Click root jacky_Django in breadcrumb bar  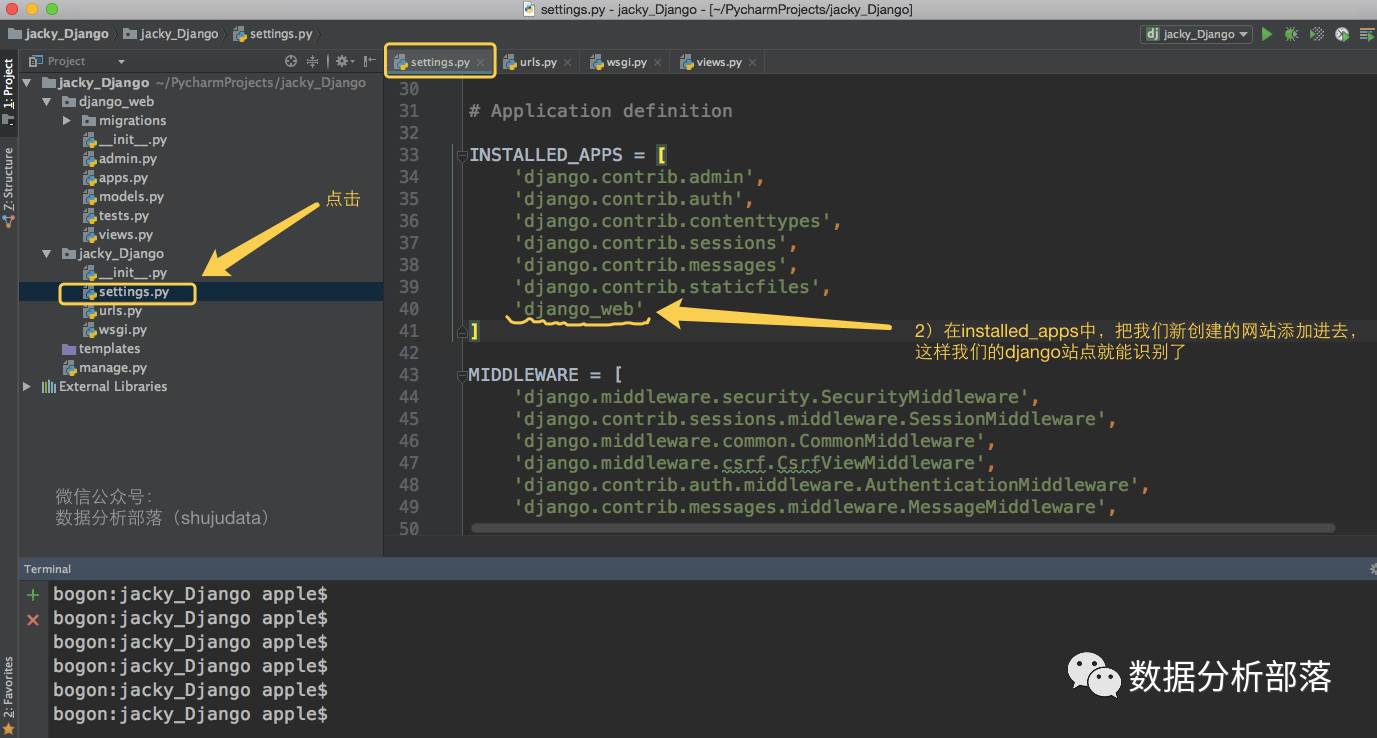[x=58, y=34]
